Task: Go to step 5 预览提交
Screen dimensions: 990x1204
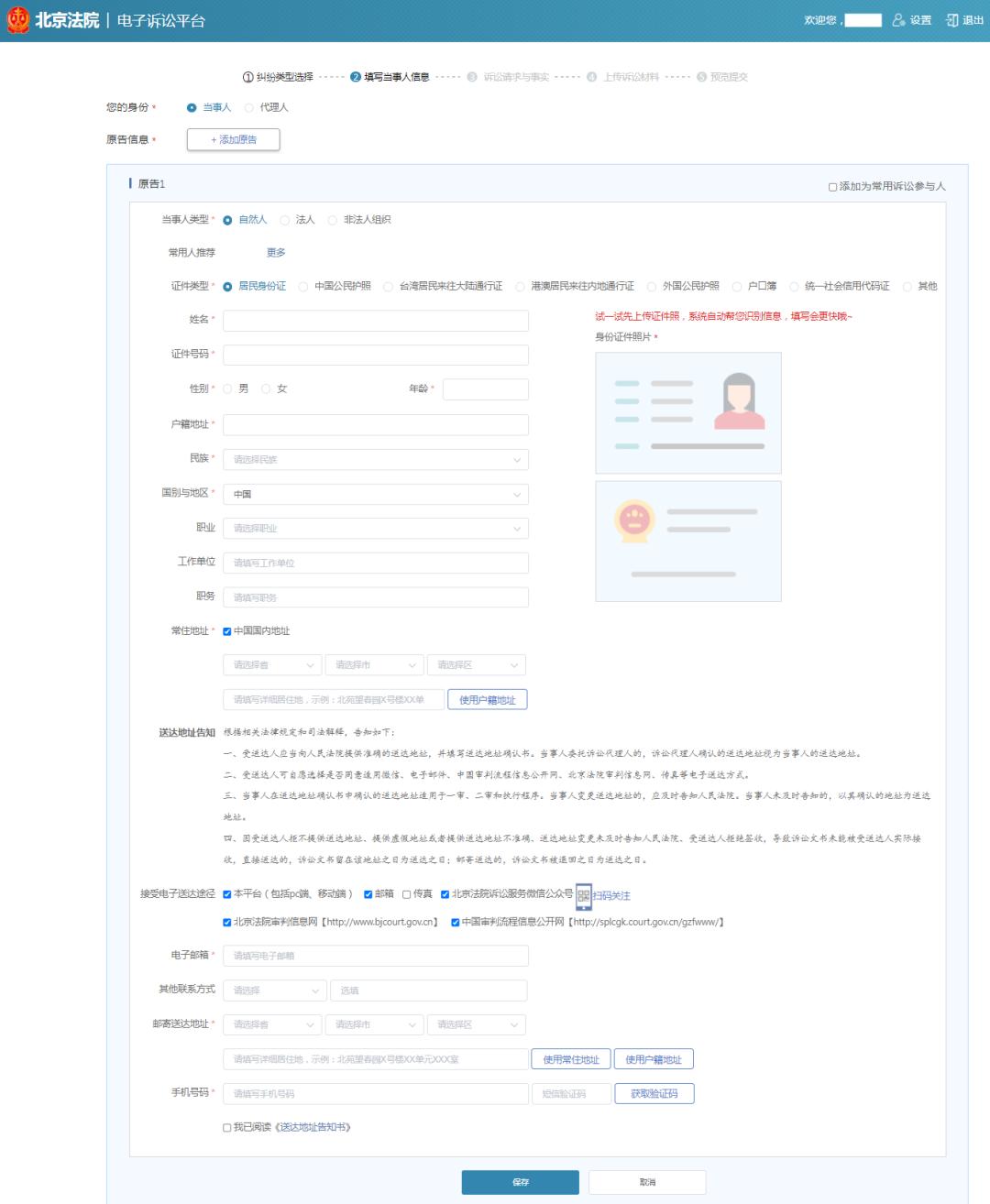Action: pos(722,77)
